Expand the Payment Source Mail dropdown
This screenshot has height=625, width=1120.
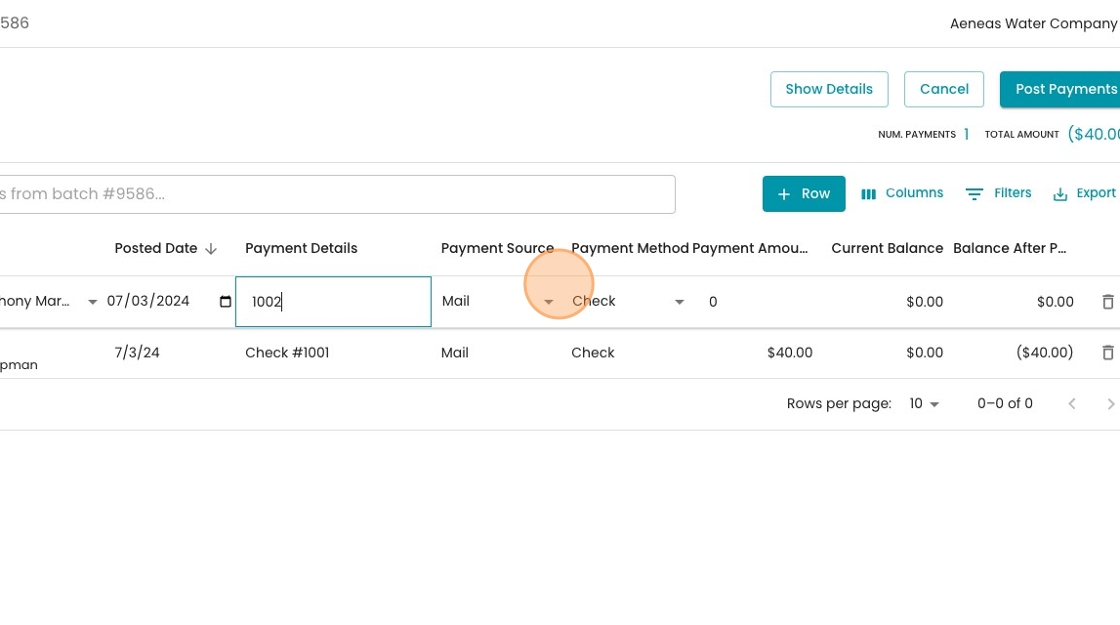pyautogui.click(x=549, y=301)
